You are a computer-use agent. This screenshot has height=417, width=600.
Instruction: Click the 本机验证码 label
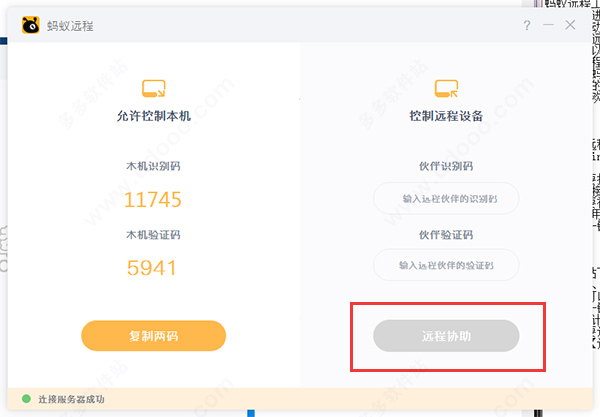pos(153,235)
